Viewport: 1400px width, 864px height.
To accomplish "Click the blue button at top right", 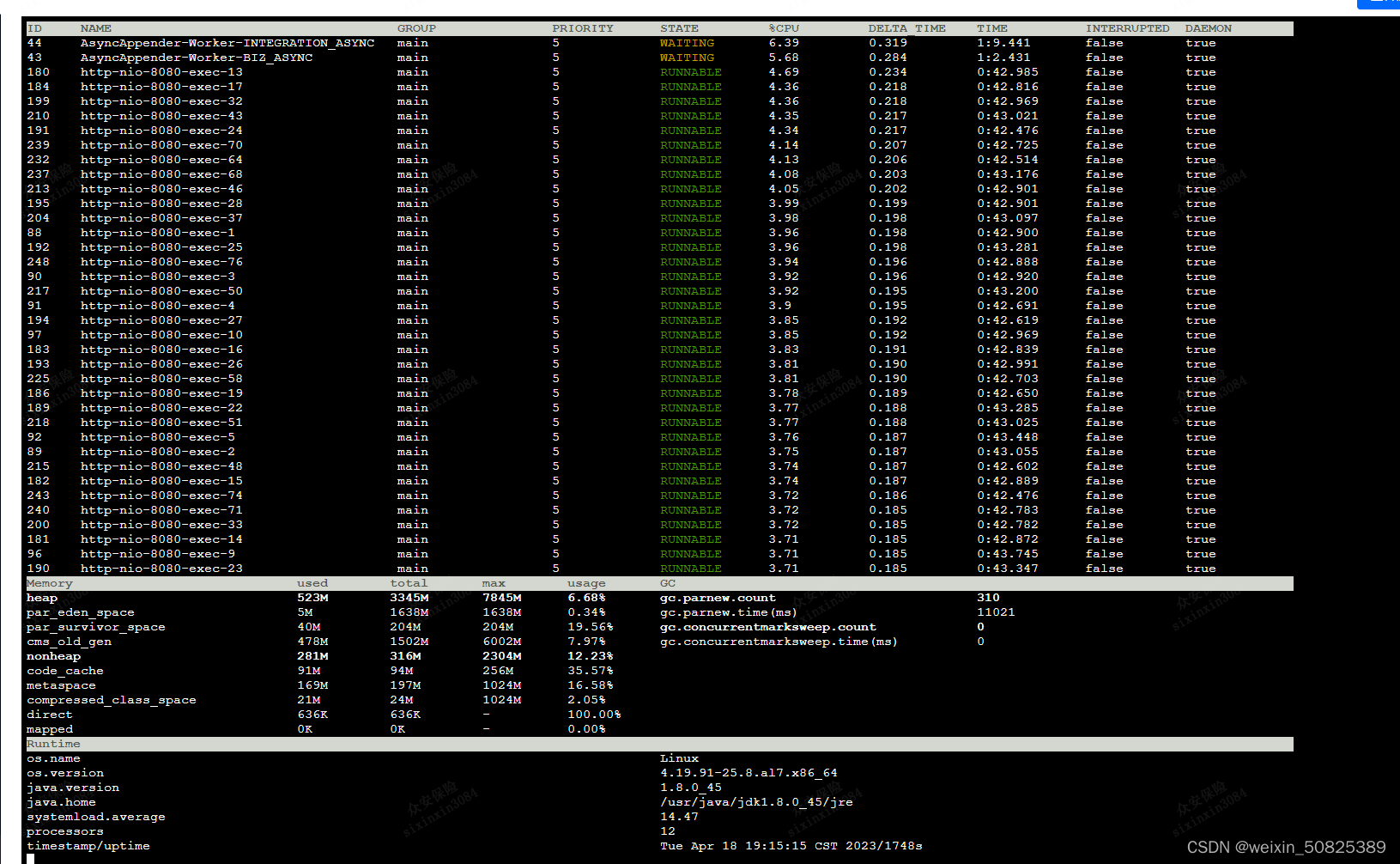I will (1379, 4).
